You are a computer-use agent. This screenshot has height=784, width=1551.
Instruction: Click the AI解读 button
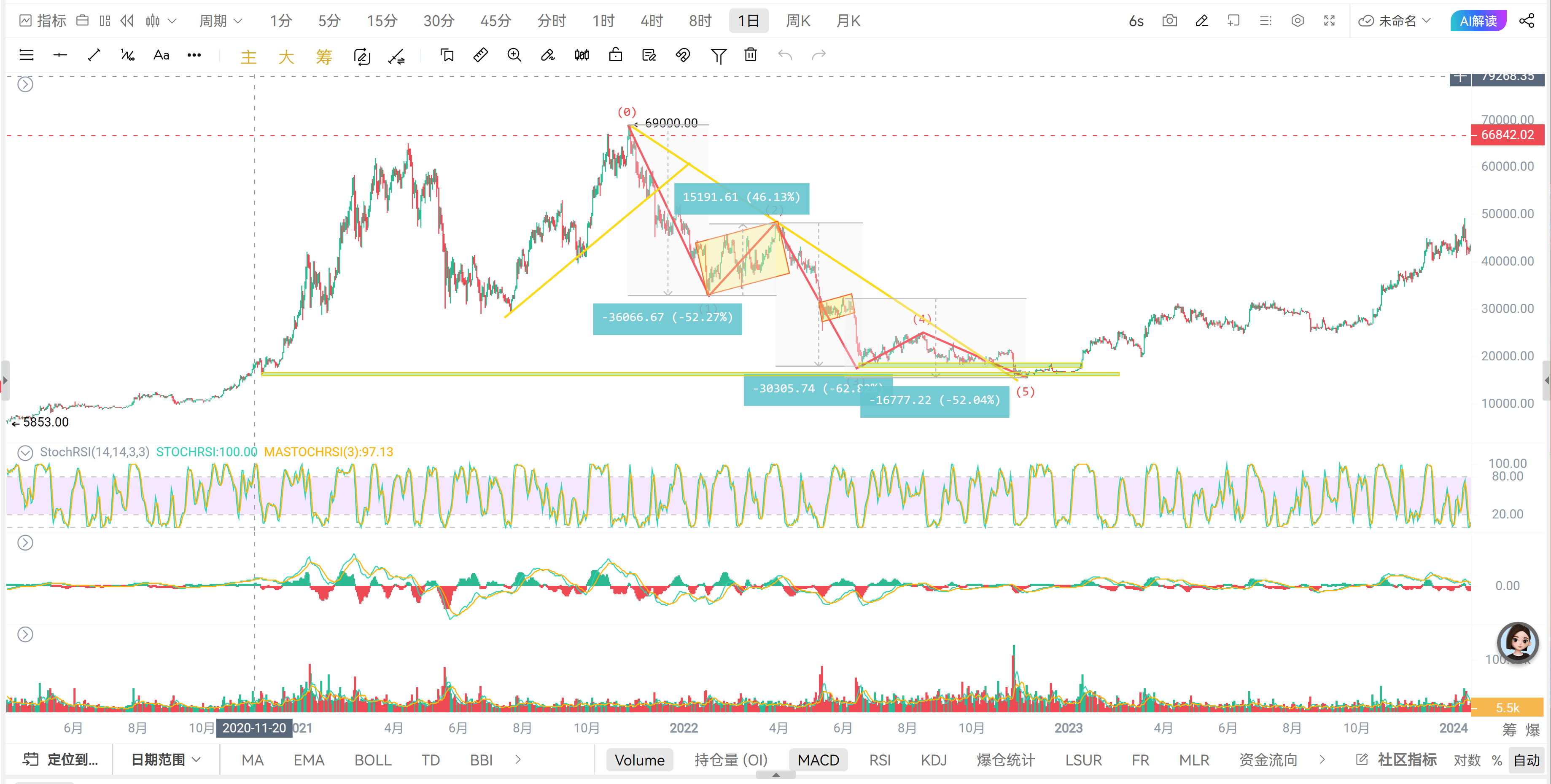click(x=1478, y=21)
